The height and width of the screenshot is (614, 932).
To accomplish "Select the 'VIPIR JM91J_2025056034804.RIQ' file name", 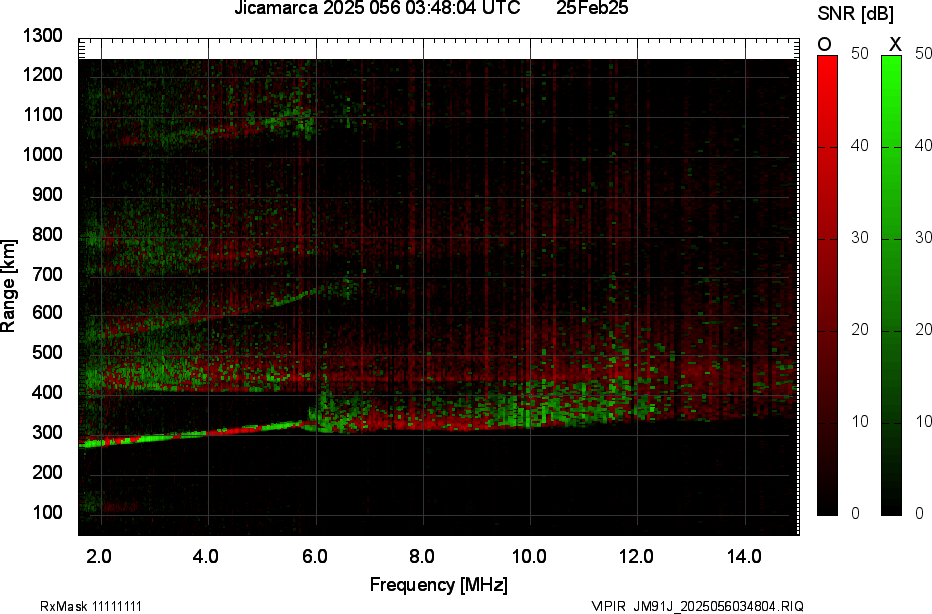I will (698, 606).
